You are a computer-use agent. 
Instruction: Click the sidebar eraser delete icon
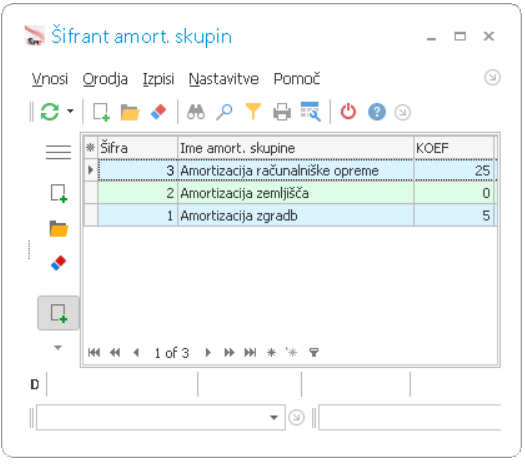click(x=59, y=263)
